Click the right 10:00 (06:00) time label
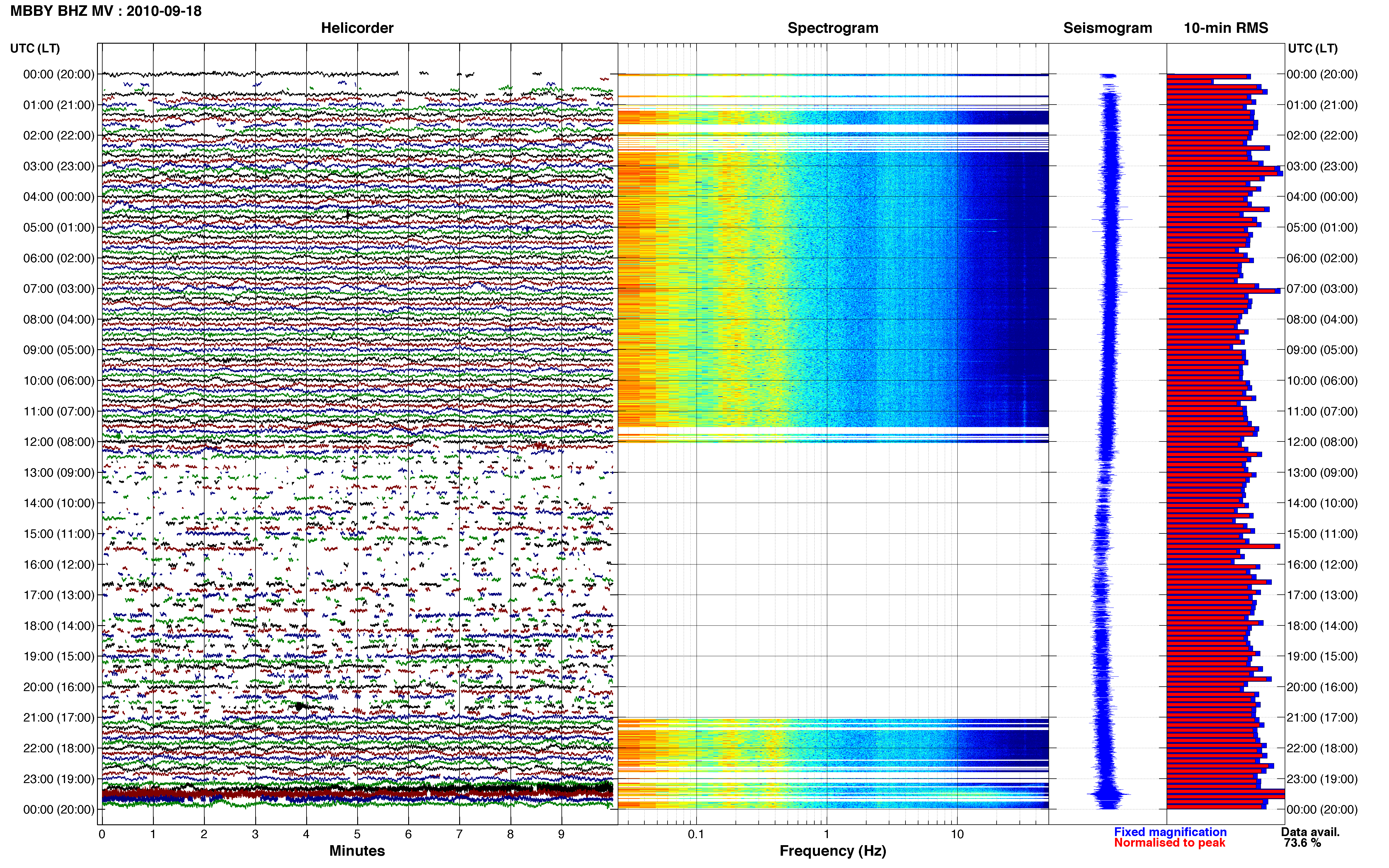Viewport: 1389px width, 868px height. (x=1322, y=381)
